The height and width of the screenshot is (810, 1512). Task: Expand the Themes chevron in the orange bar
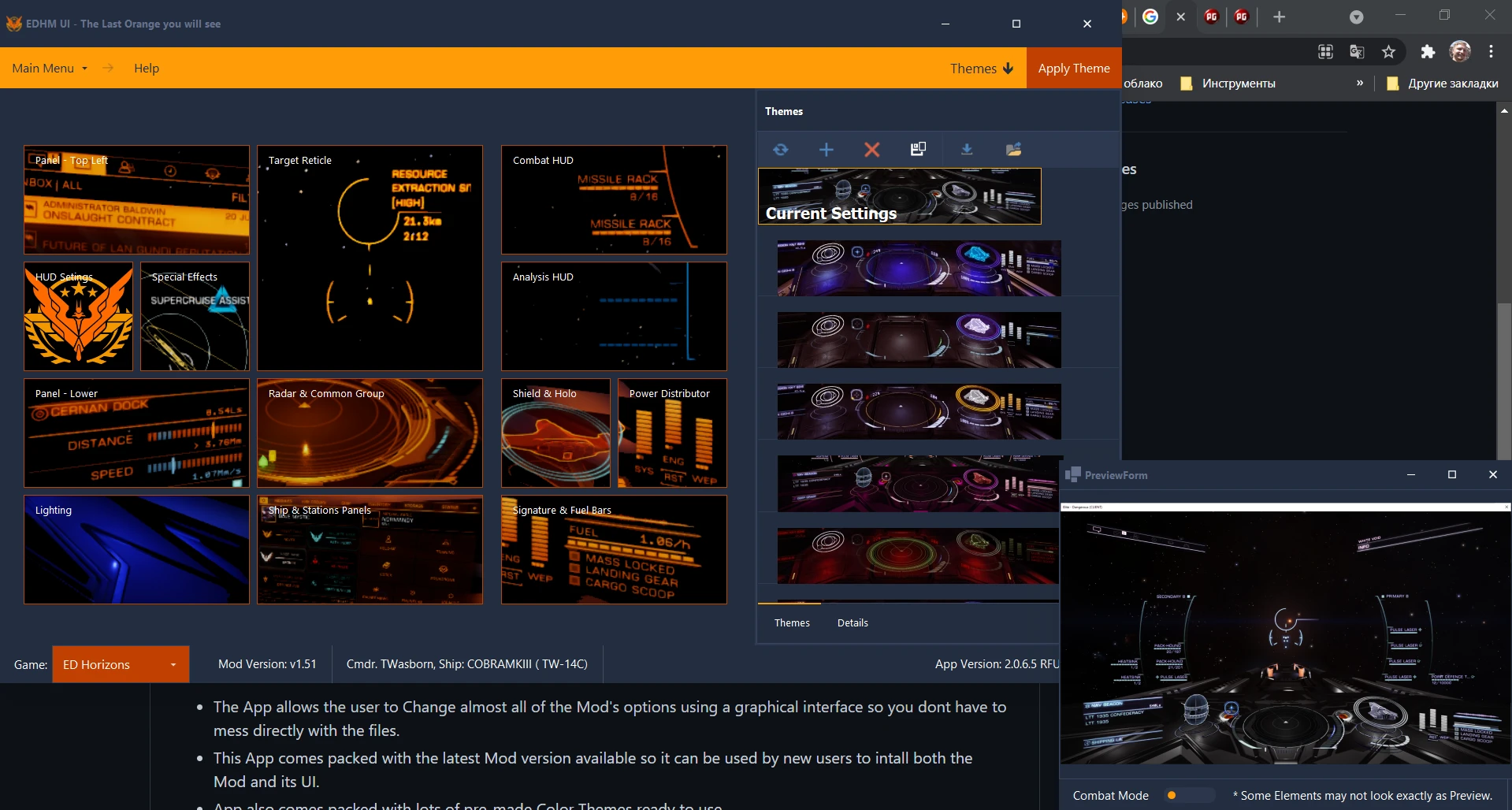[1009, 68]
